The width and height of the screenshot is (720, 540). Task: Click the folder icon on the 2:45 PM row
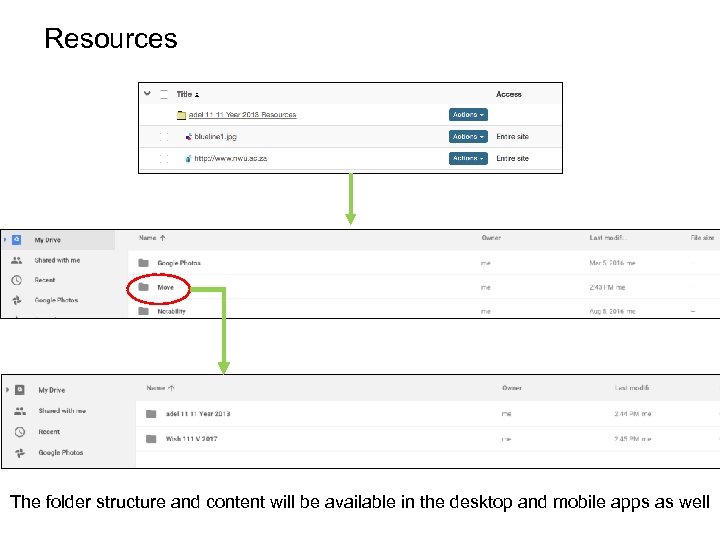(151, 439)
